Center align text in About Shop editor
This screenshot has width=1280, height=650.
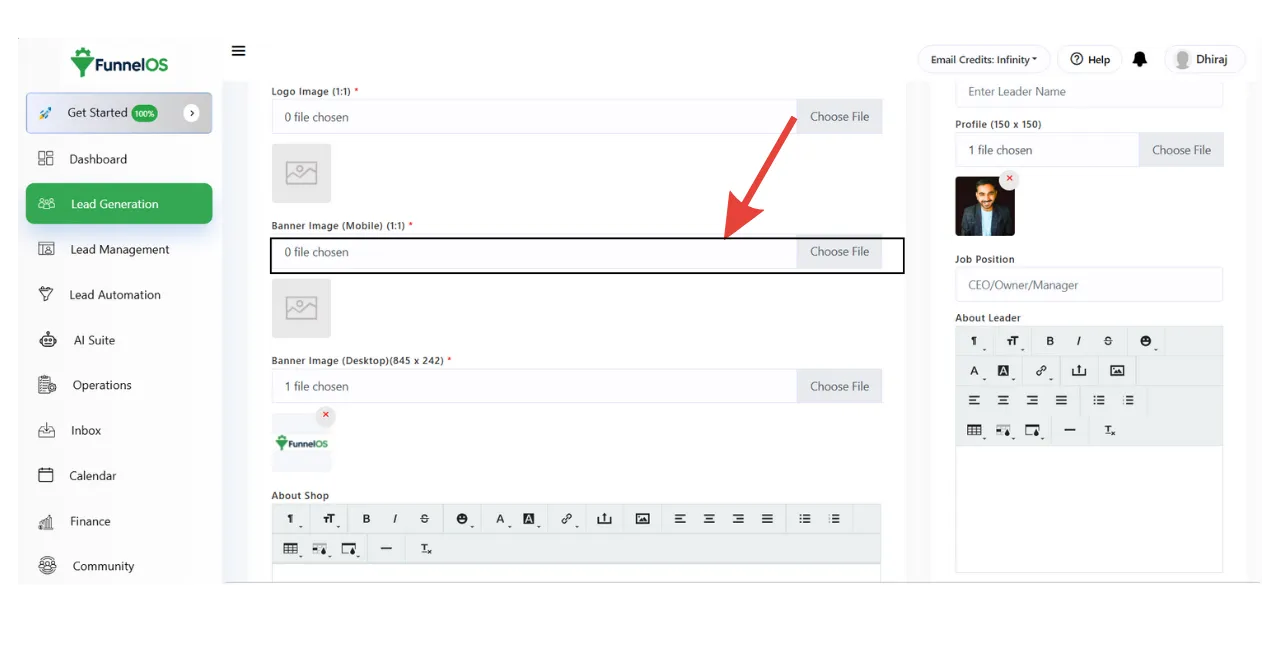coord(709,519)
